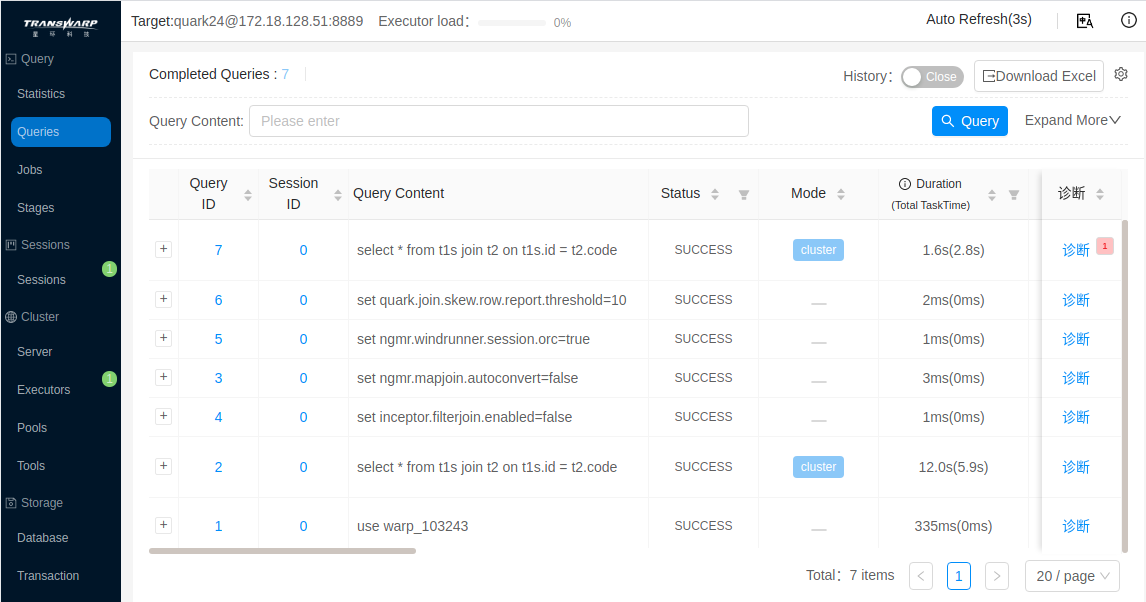Open Expand More filter options

click(x=1072, y=121)
